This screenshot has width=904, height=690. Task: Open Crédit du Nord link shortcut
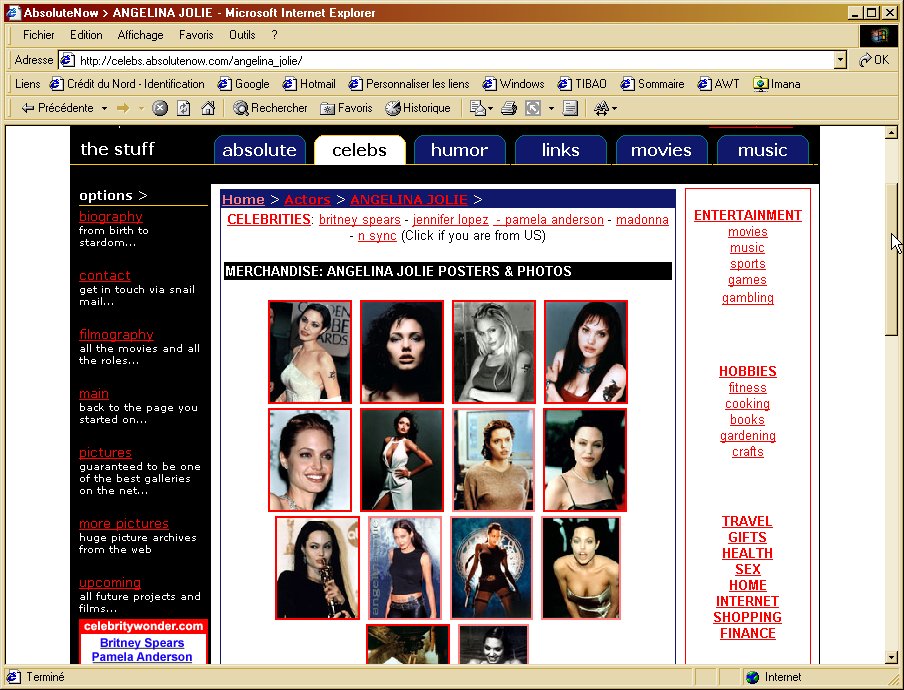127,84
